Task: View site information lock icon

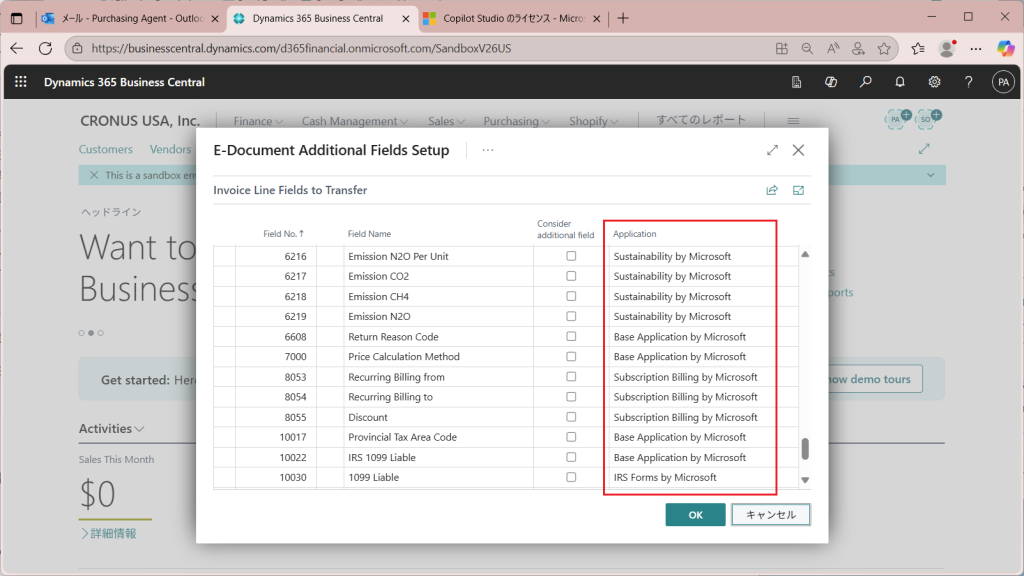Action: coord(77,48)
